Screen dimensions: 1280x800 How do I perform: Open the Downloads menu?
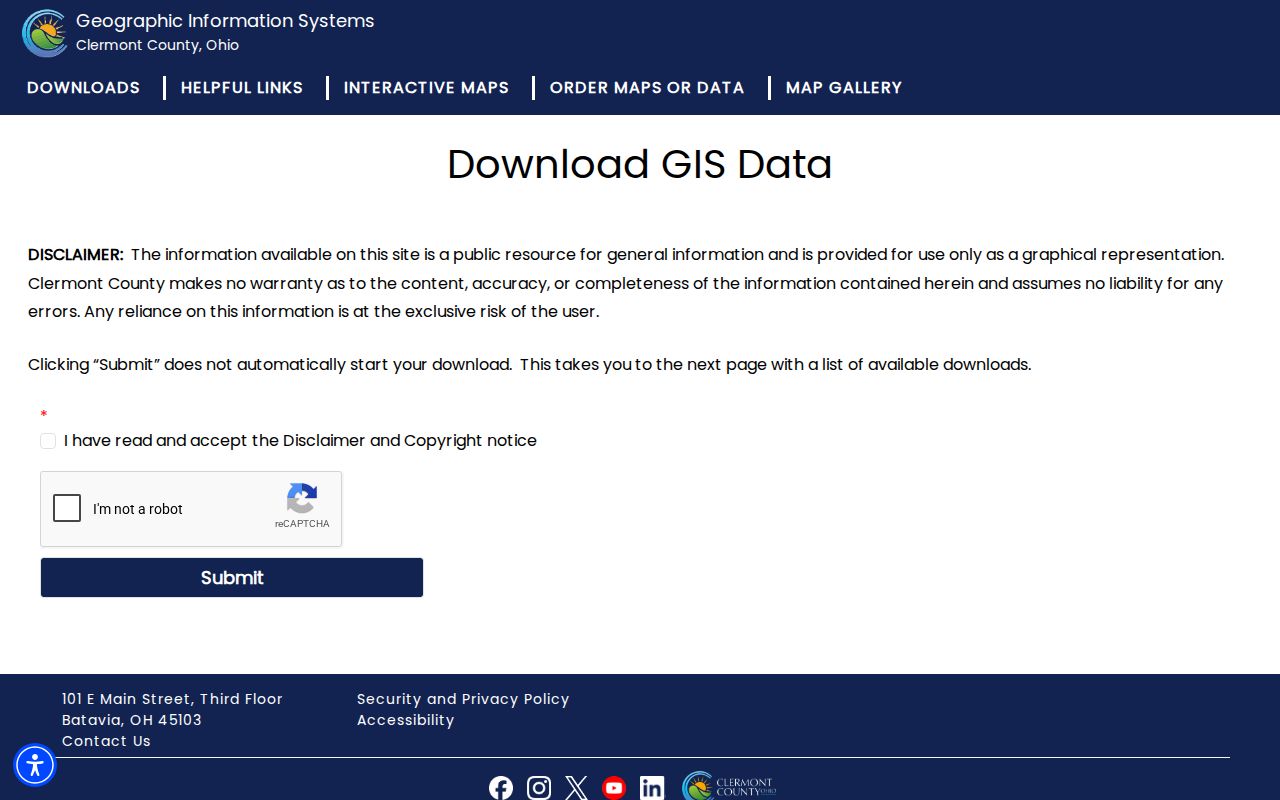83,88
